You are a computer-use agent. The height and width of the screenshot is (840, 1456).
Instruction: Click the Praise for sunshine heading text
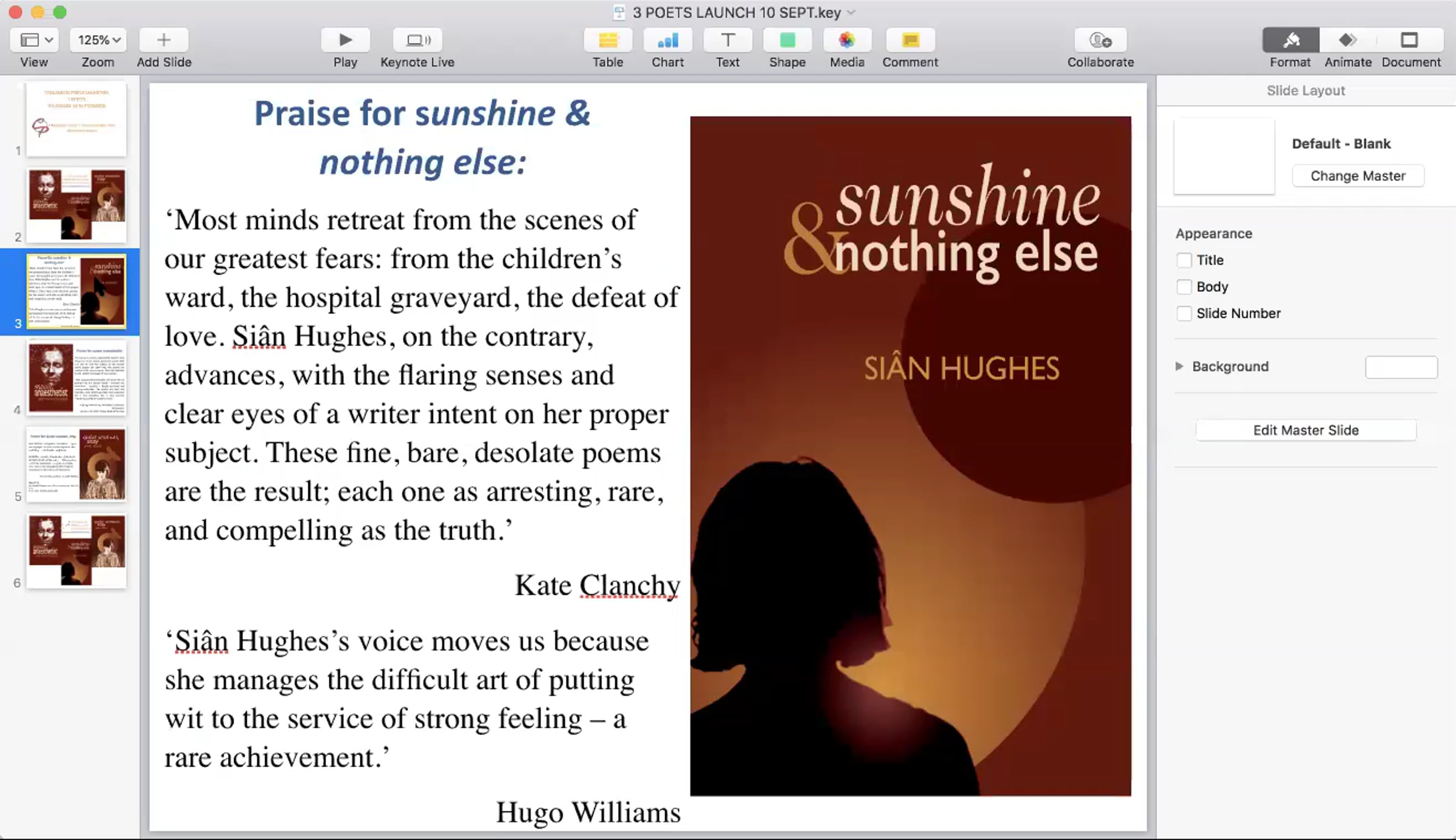click(422, 138)
